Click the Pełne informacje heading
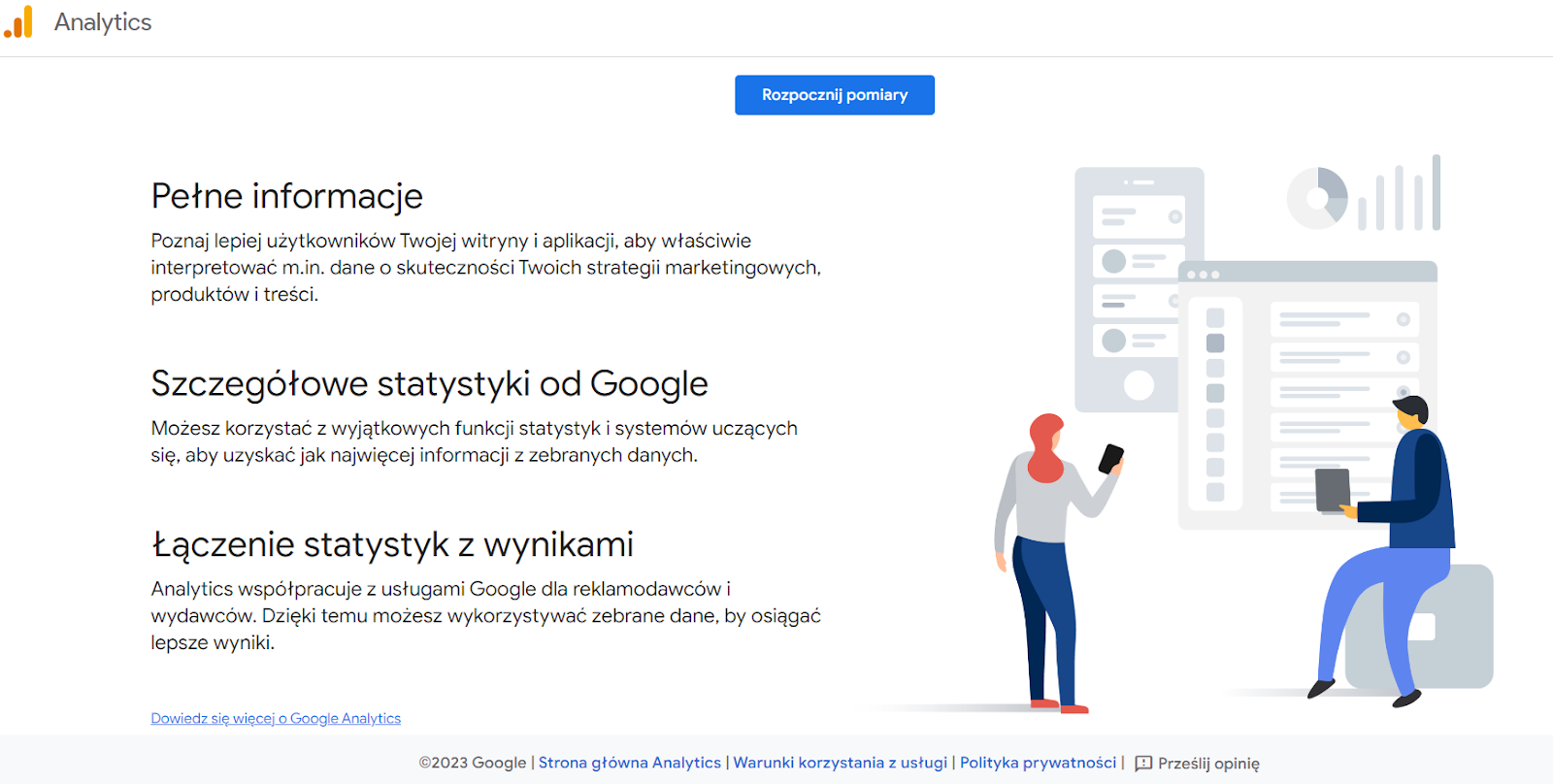 click(287, 196)
